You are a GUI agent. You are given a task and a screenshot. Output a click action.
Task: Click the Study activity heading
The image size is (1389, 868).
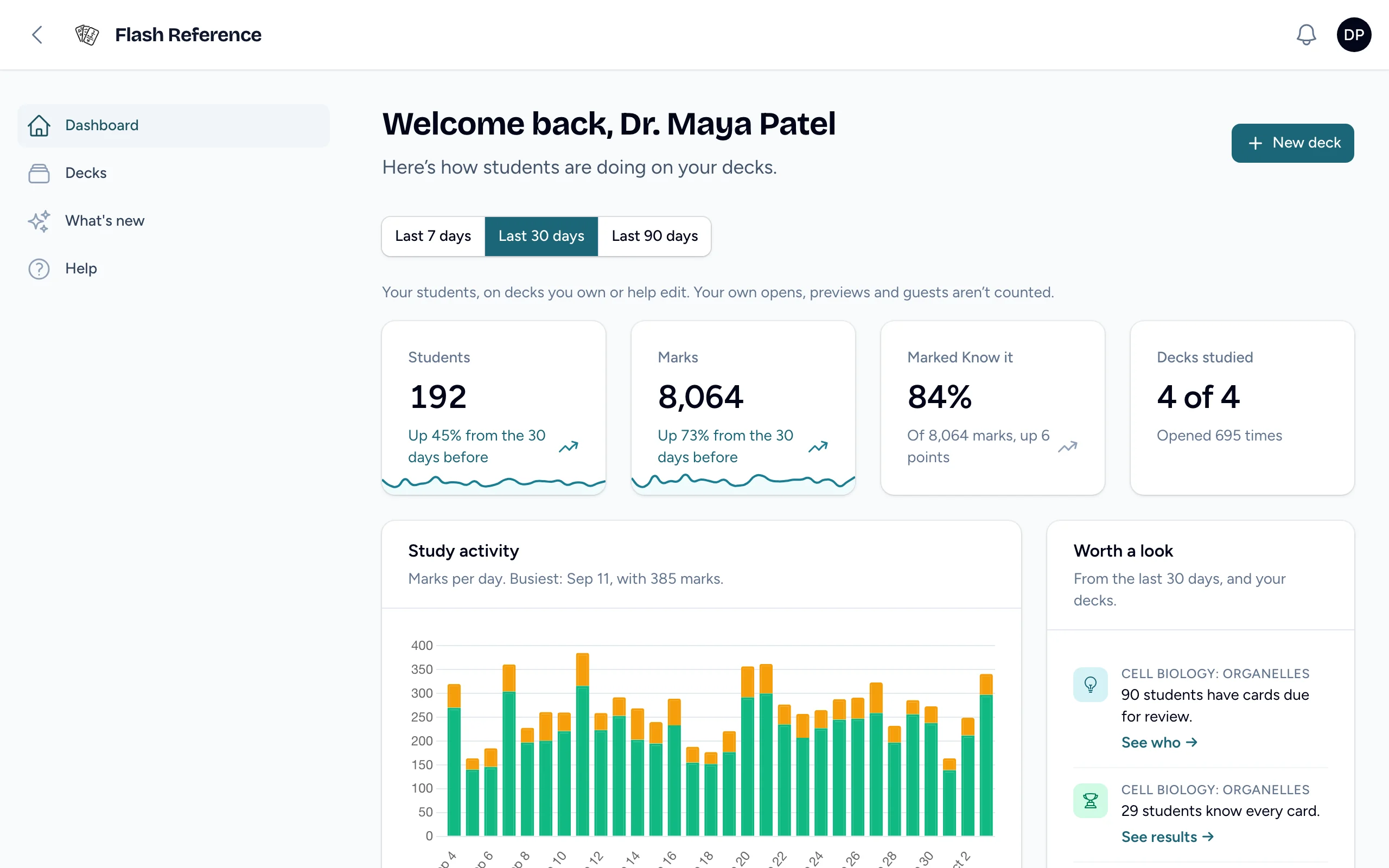click(x=463, y=551)
